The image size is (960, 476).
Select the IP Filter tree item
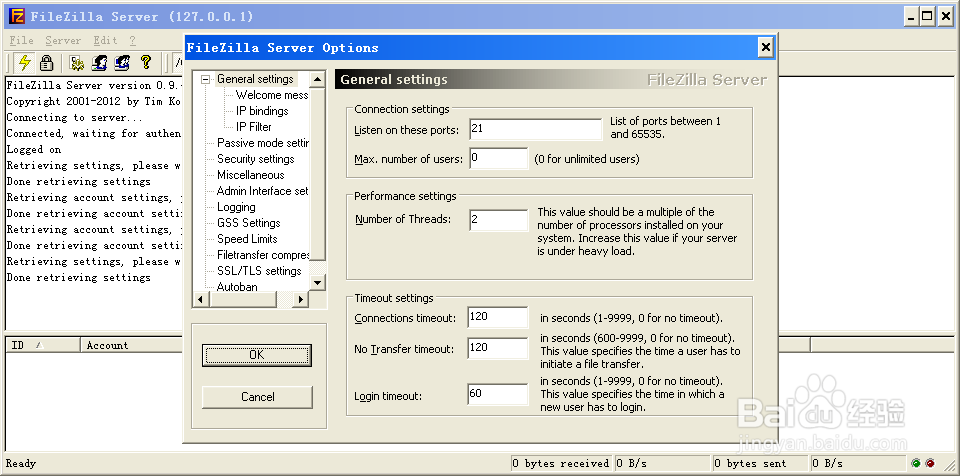(x=253, y=127)
